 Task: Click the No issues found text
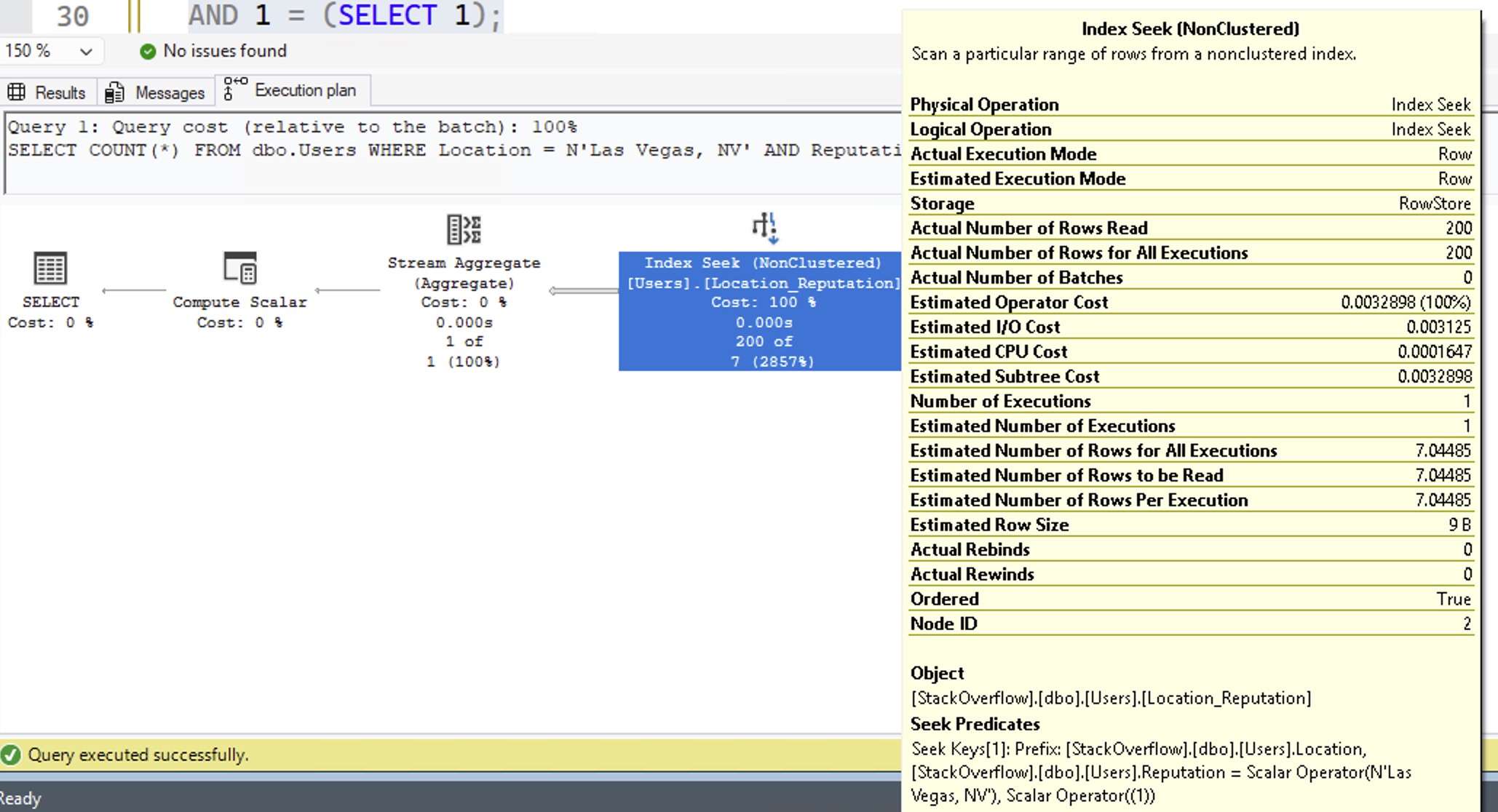point(225,51)
